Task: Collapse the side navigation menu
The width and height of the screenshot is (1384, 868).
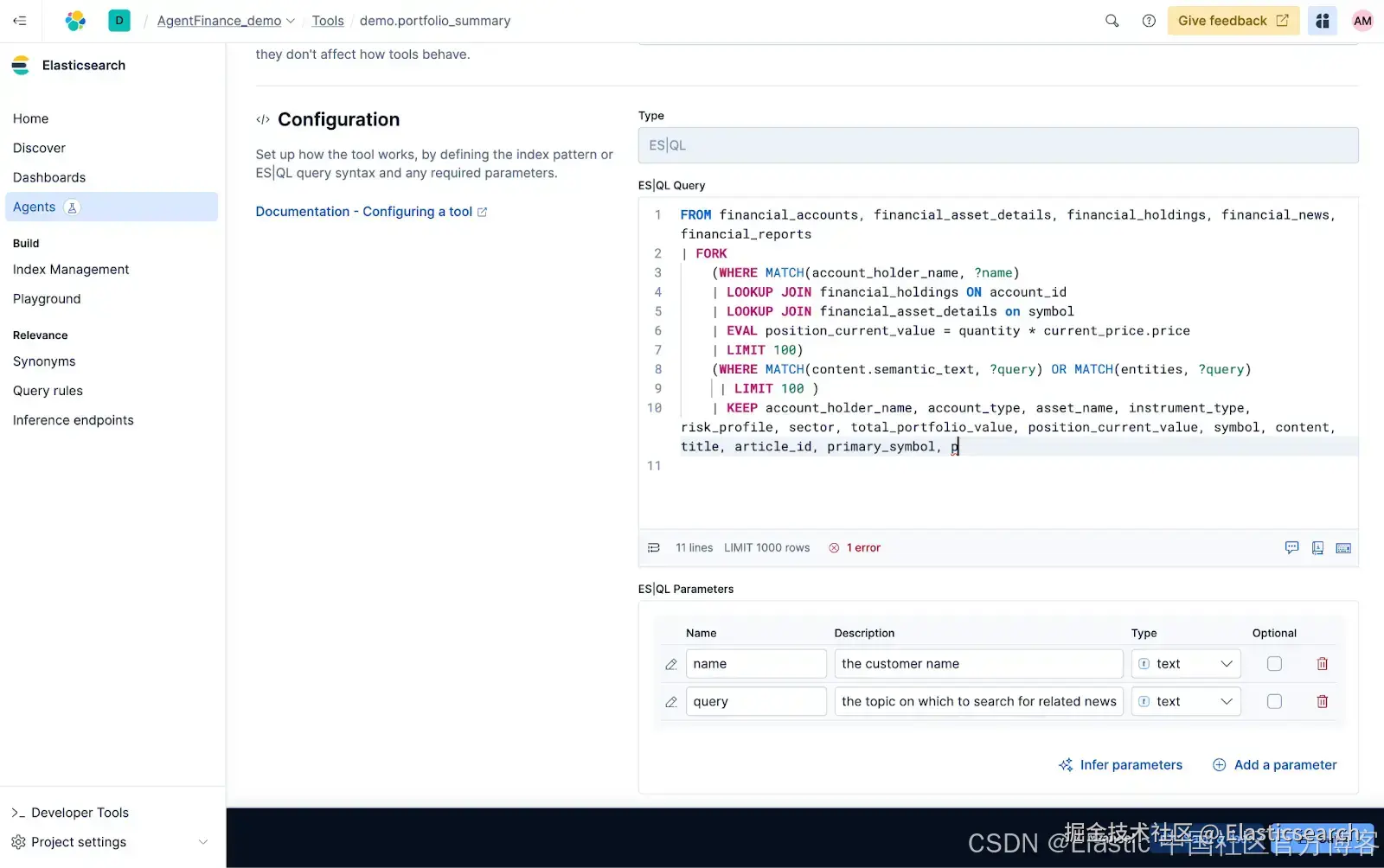Action: pyautogui.click(x=20, y=21)
